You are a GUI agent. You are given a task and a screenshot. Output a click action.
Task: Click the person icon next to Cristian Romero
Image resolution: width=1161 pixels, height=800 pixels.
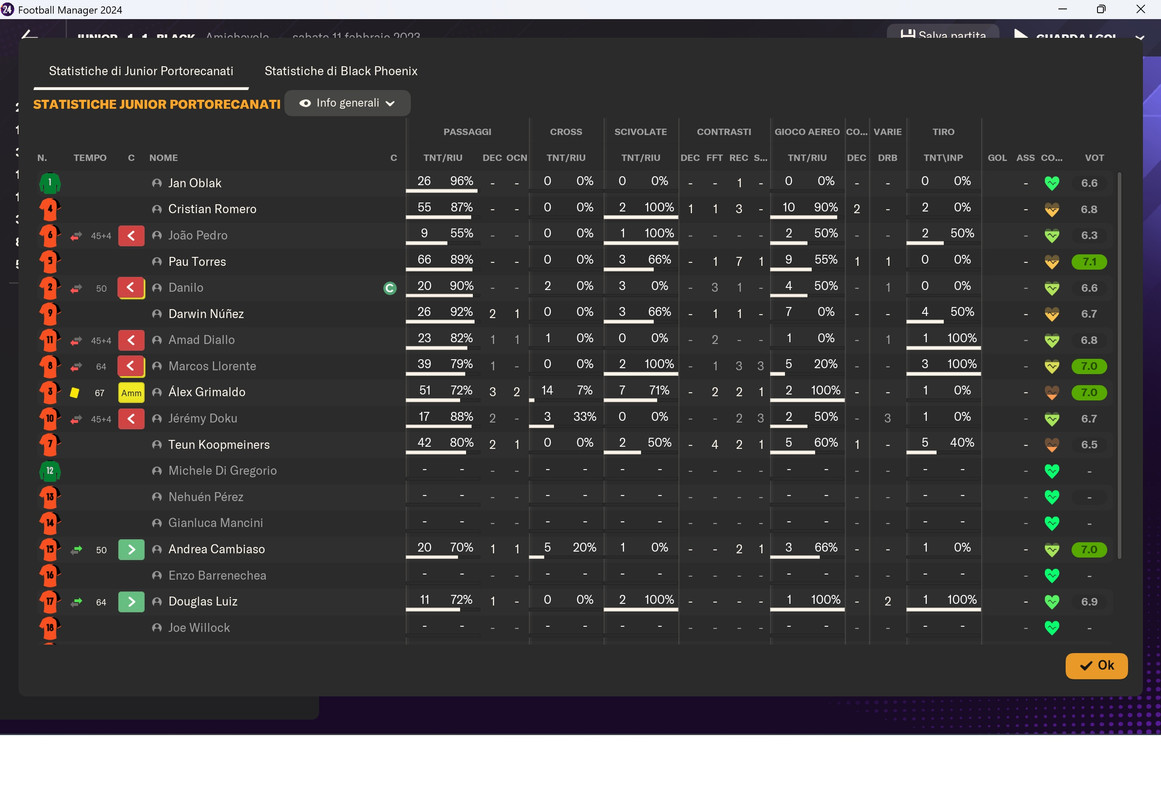(157, 210)
